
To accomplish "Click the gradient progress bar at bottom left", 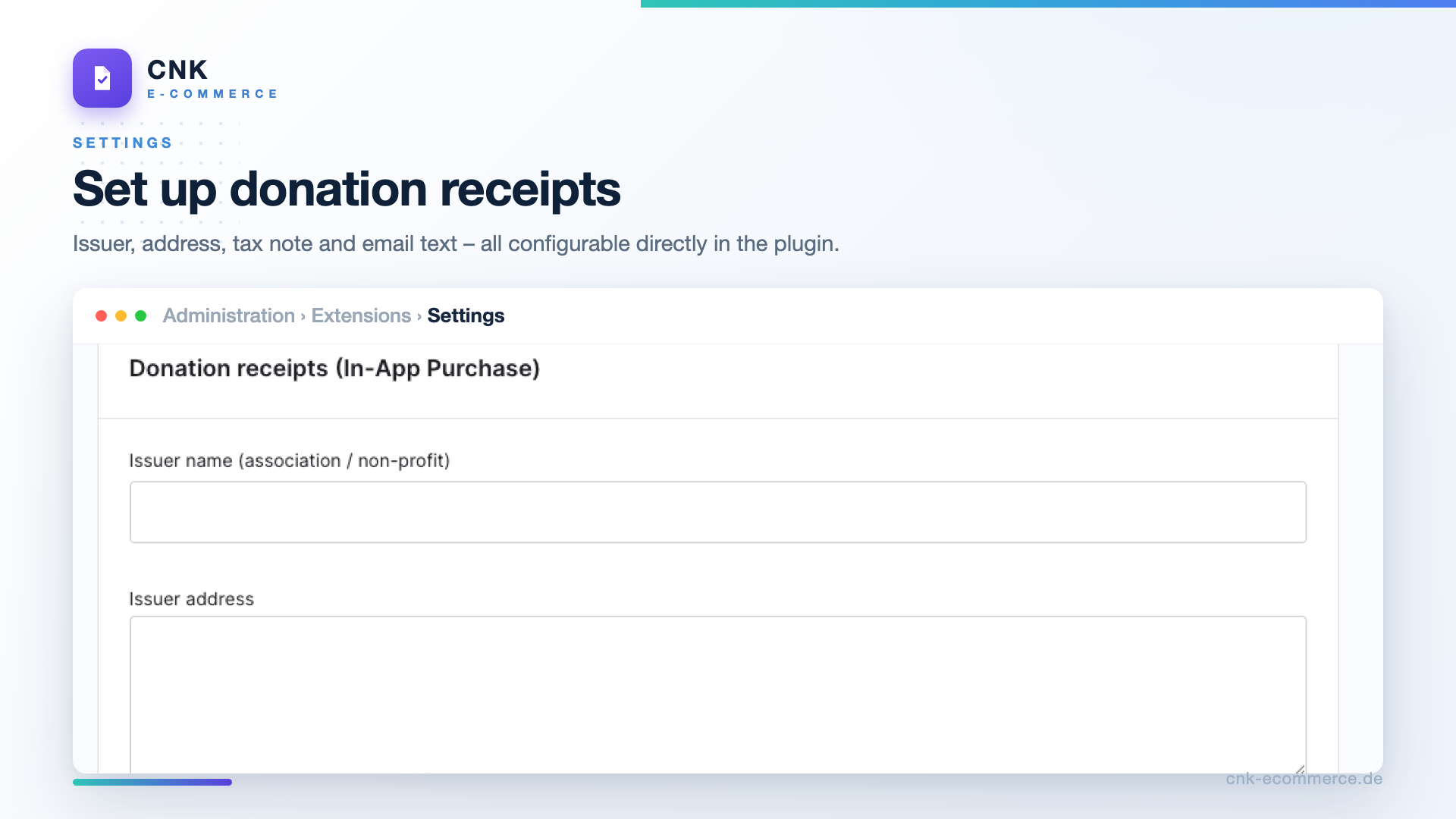I will pyautogui.click(x=152, y=782).
